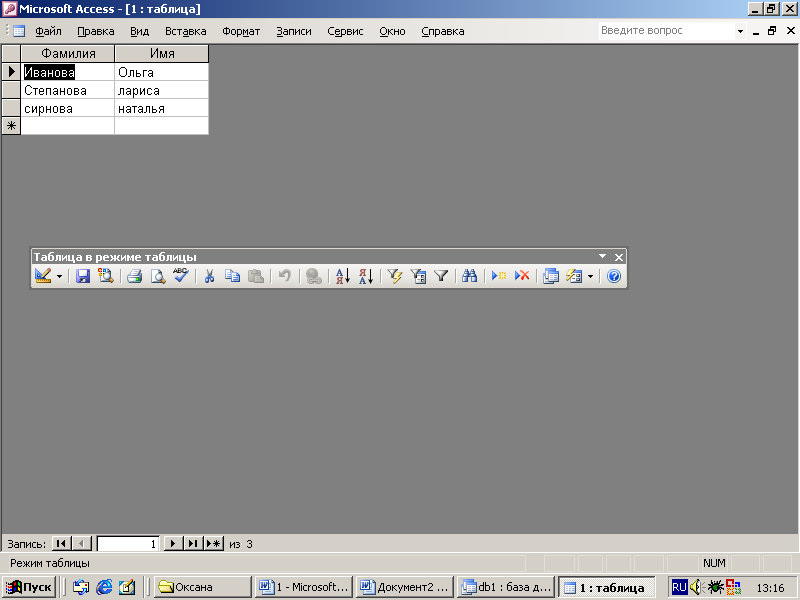
Task: Click the cell containing сирнова
Action: pos(68,109)
